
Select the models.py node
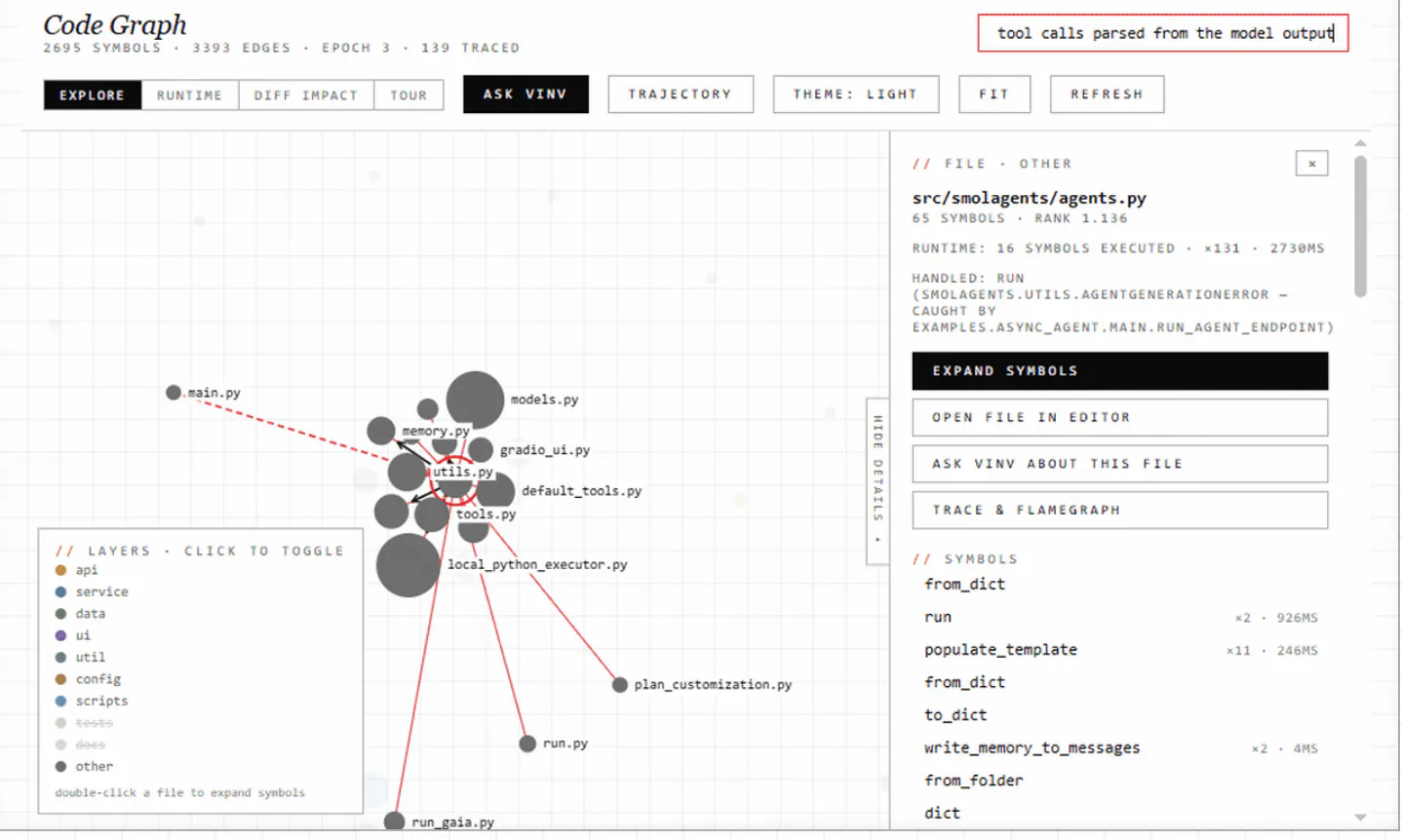475,400
